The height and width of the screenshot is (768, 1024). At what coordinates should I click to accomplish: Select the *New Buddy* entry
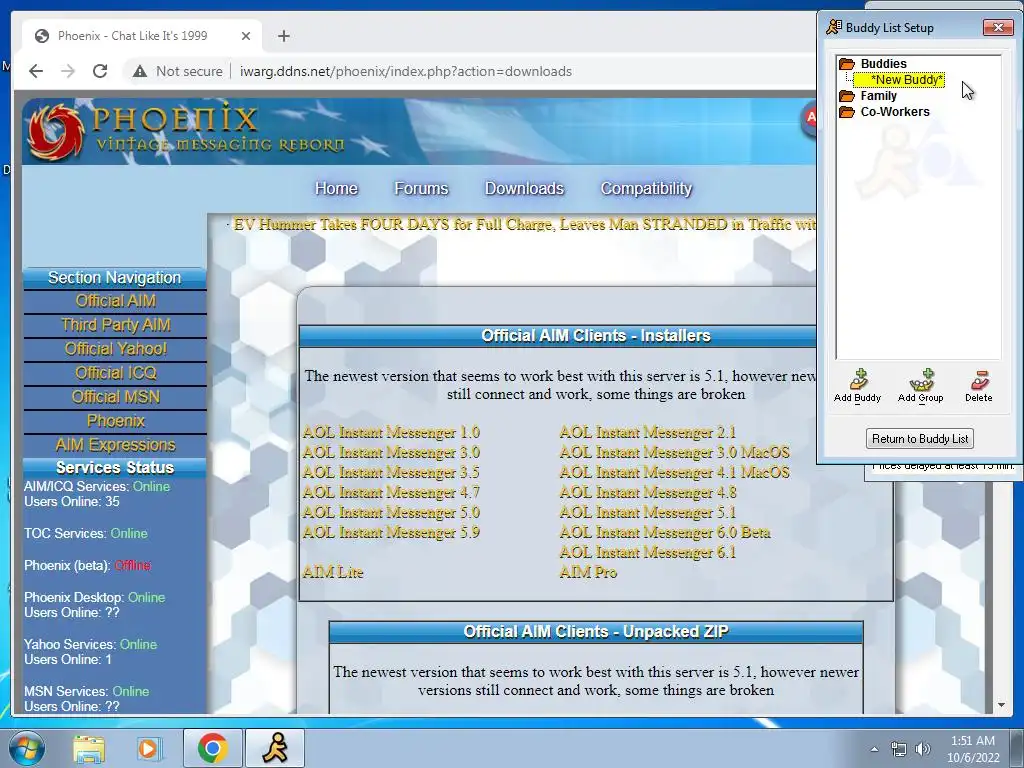click(x=899, y=80)
